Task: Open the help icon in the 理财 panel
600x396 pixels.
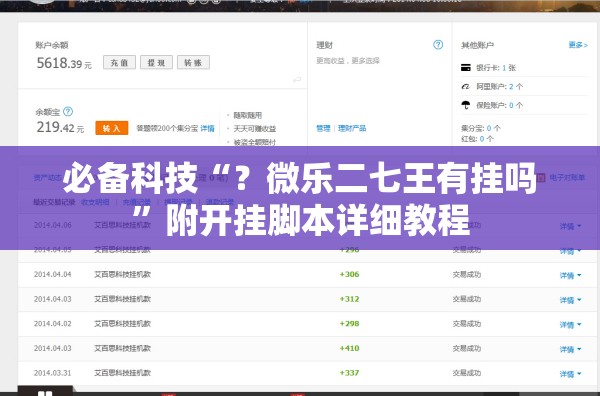Action: pos(438,45)
